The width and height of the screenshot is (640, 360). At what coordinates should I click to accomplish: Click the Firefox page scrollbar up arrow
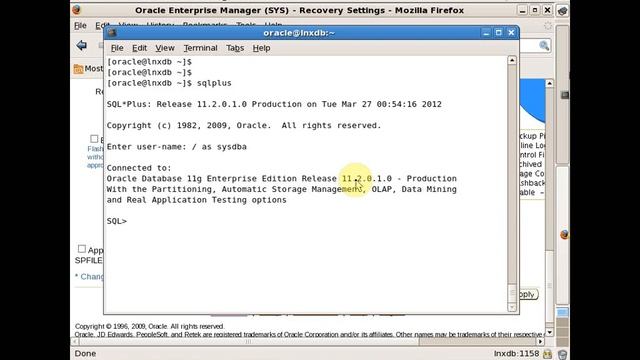[x=549, y=84]
